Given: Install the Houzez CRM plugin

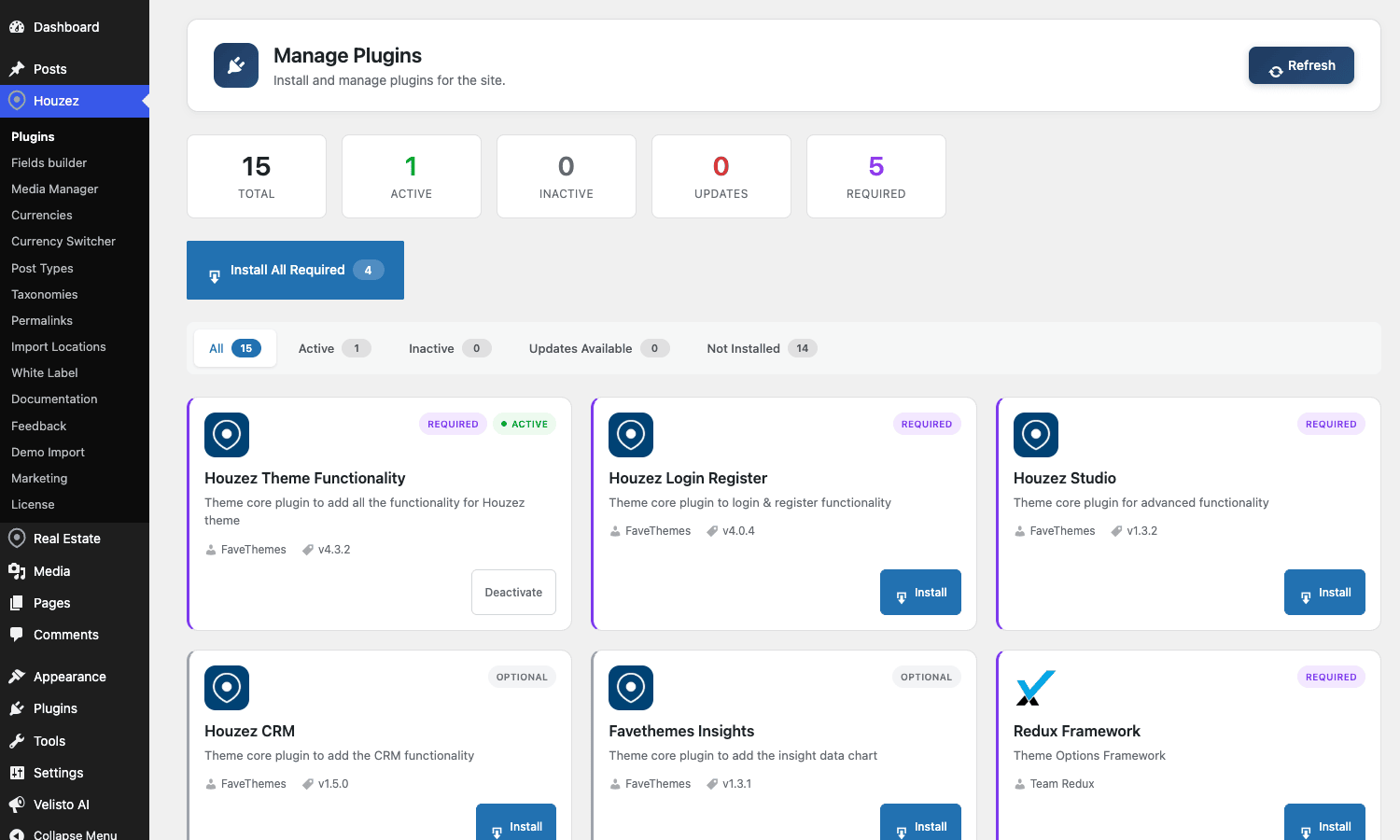Looking at the screenshot, I should [516, 822].
